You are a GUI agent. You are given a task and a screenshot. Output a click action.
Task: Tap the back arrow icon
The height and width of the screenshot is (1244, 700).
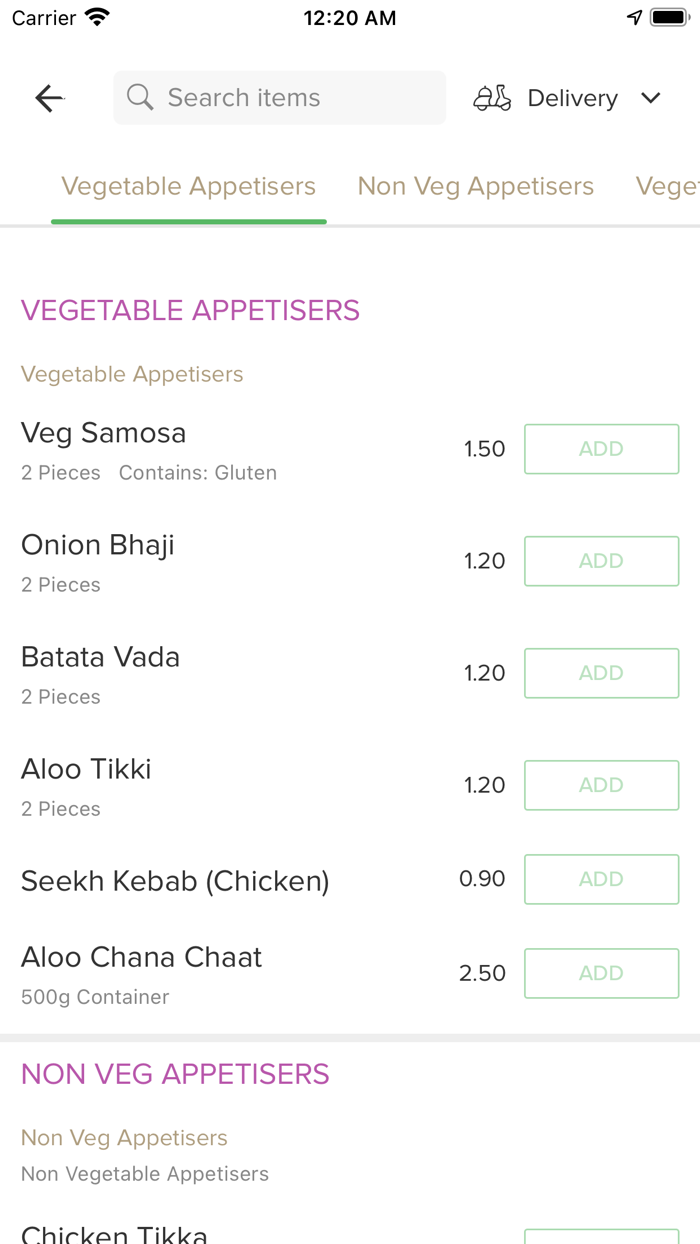click(49, 98)
